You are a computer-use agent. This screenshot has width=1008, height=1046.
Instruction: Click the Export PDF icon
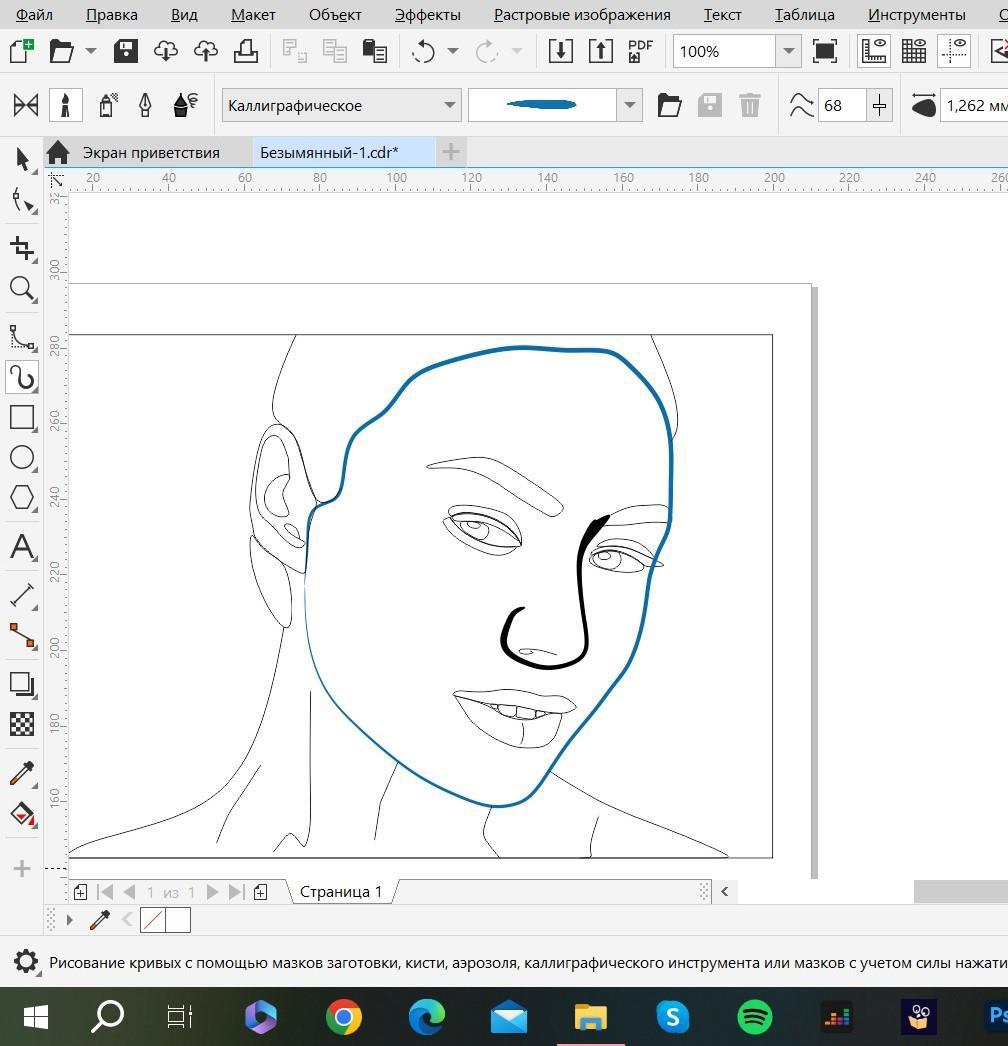pos(640,51)
